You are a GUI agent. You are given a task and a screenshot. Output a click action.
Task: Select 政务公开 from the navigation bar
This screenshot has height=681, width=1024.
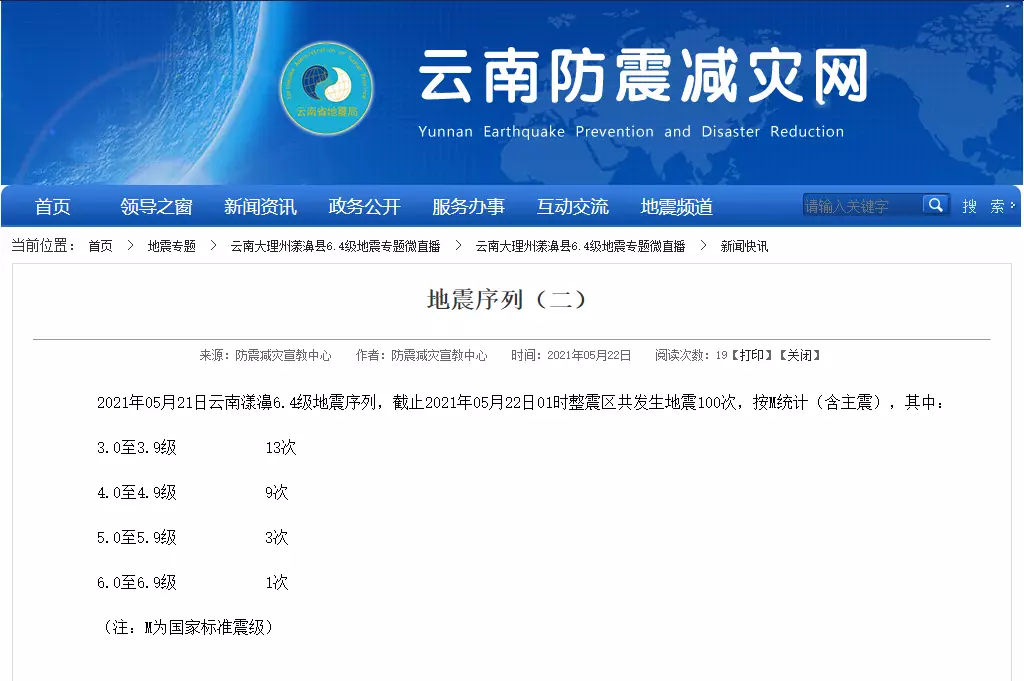point(364,207)
